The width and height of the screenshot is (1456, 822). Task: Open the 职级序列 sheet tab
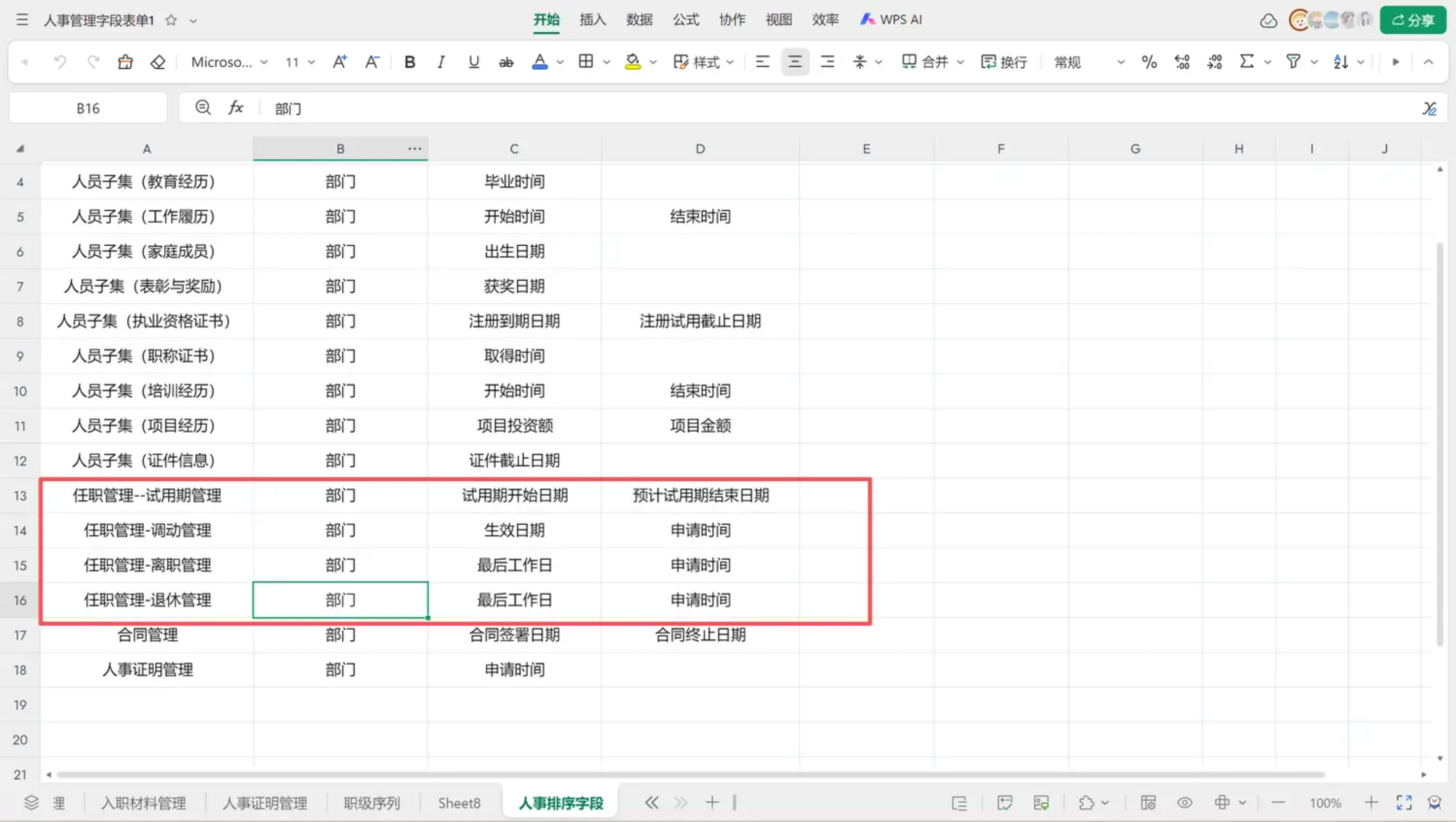372,803
